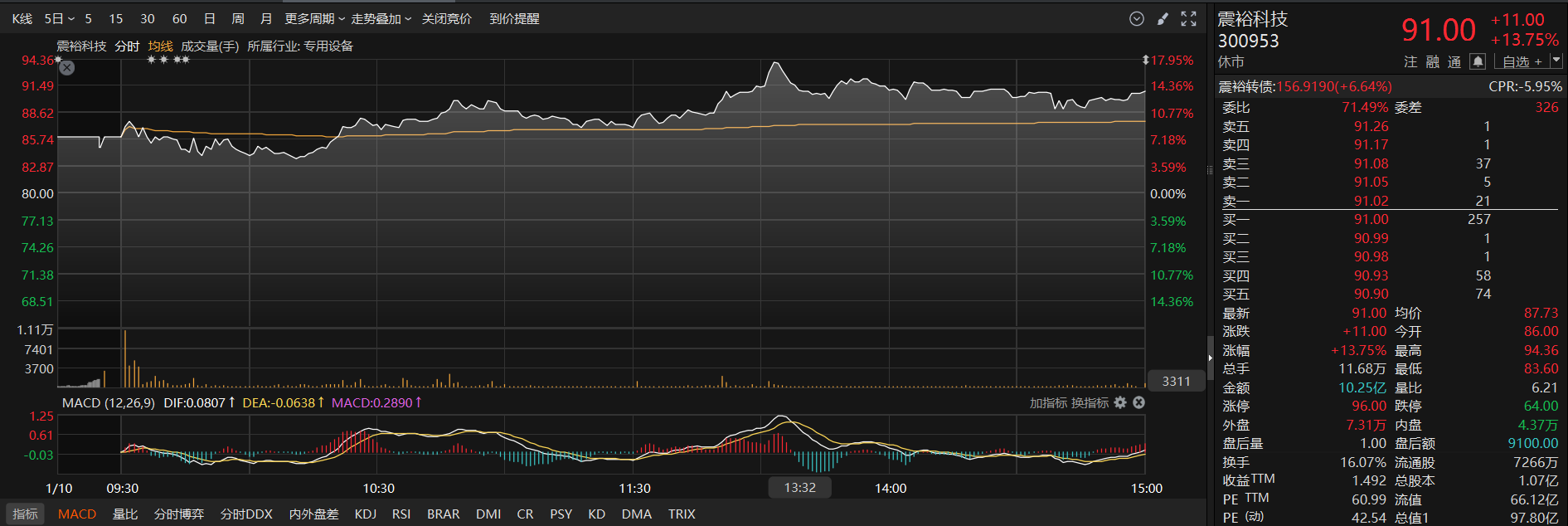Dismiss the overlay with the gray X
Image resolution: width=1568 pixels, height=526 pixels.
pyautogui.click(x=67, y=68)
